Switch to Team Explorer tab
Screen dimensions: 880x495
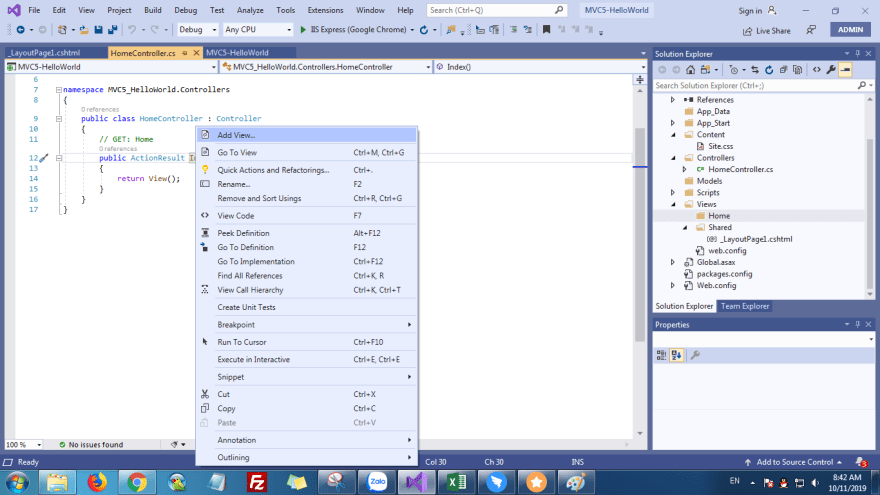pos(745,306)
